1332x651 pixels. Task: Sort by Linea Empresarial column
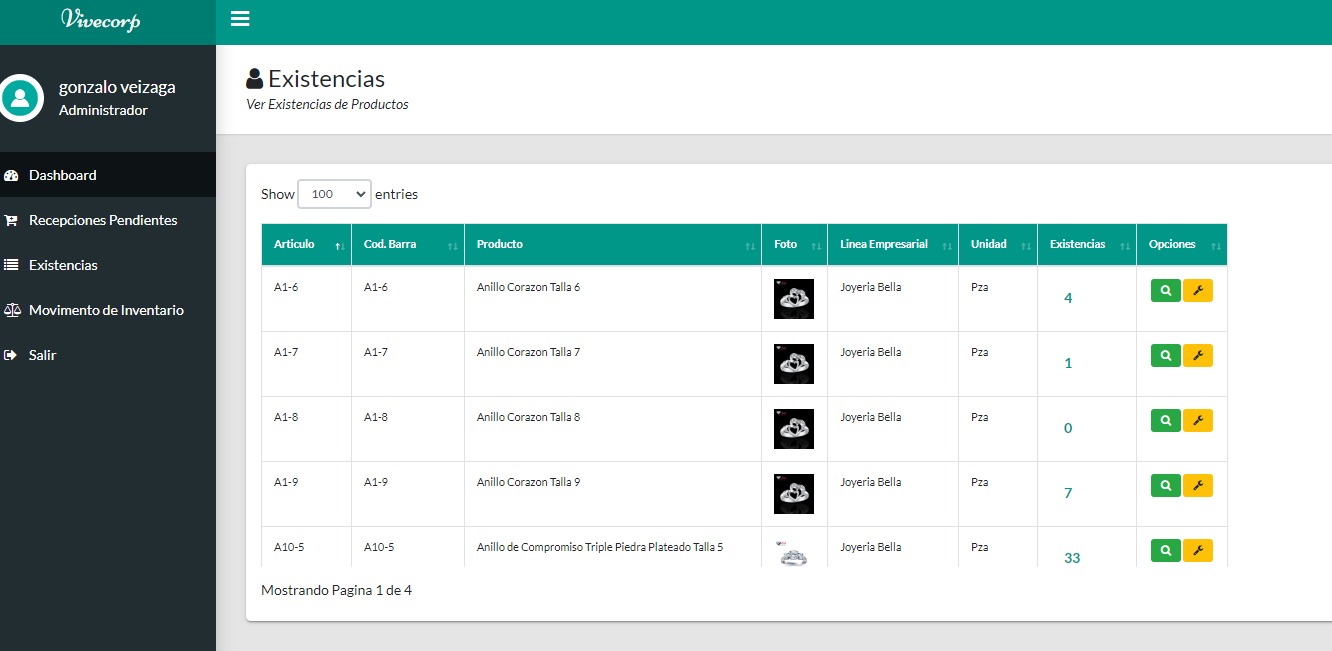click(892, 245)
